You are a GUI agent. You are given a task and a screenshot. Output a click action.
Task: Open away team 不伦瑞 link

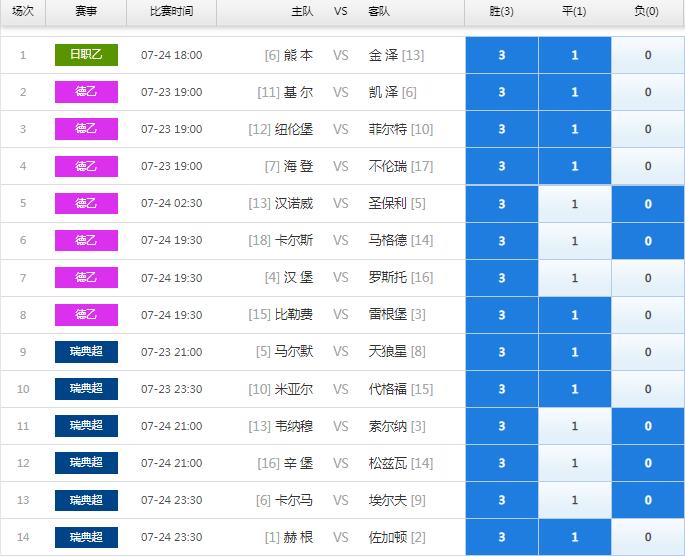[387, 166]
